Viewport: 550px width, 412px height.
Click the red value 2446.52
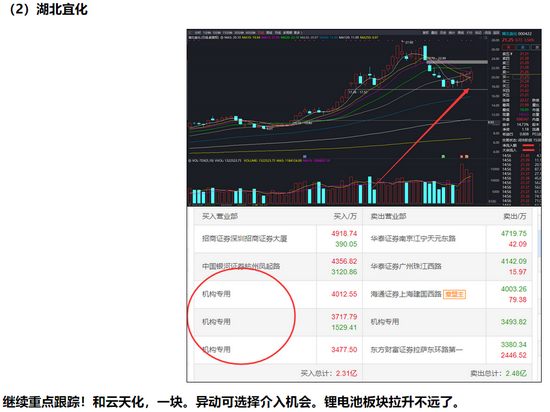(x=514, y=355)
